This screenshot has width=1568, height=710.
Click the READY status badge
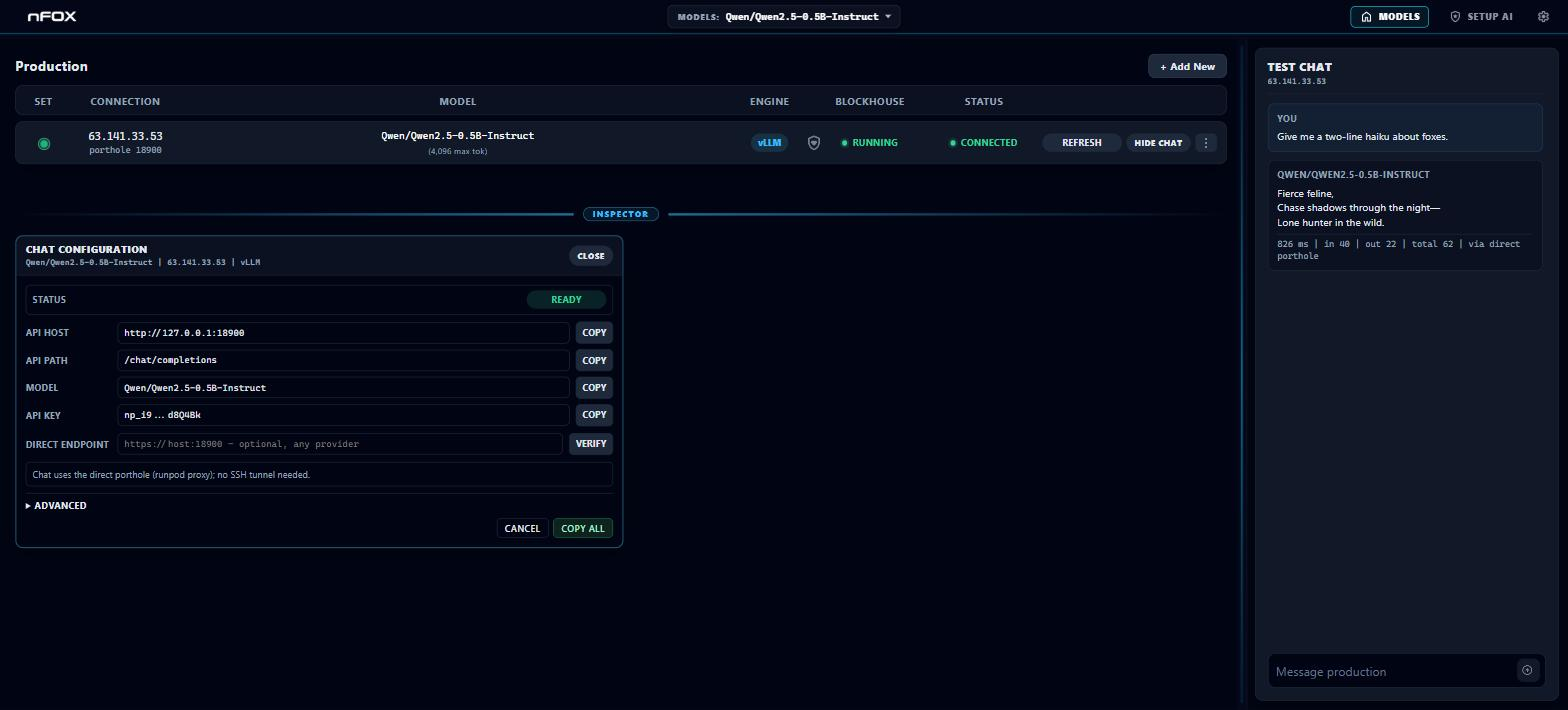coord(566,300)
